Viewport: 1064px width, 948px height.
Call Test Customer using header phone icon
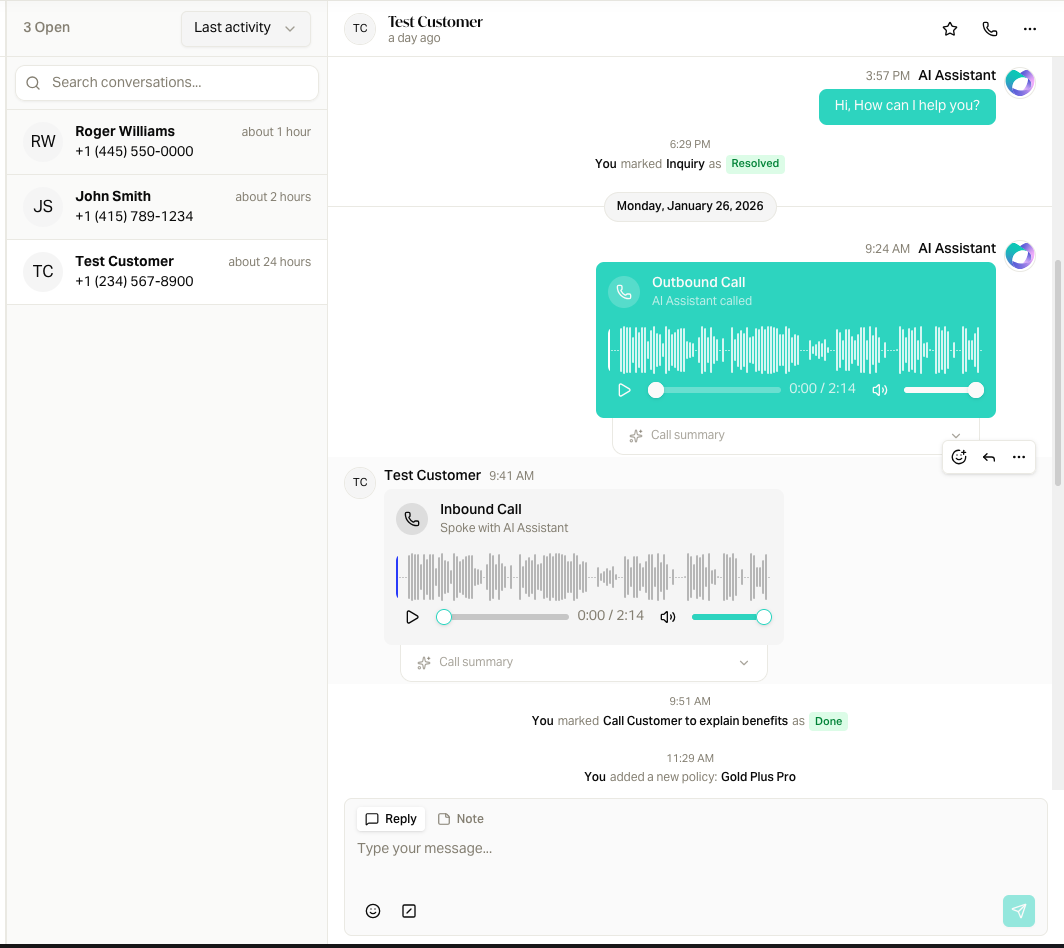point(989,29)
